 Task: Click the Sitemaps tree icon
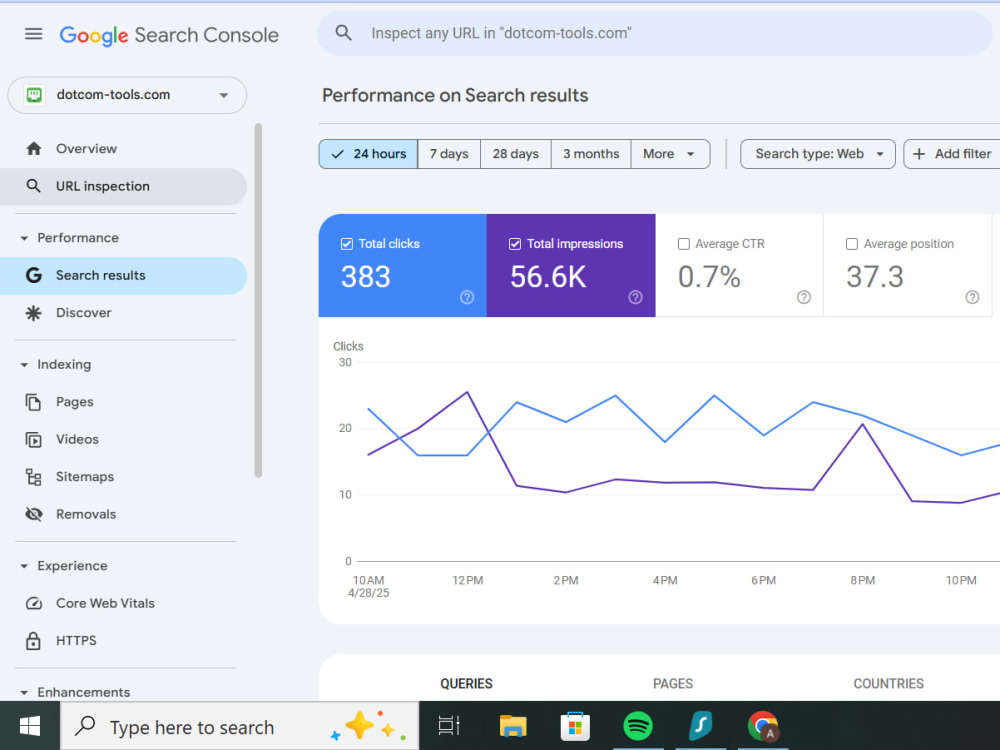coord(34,477)
